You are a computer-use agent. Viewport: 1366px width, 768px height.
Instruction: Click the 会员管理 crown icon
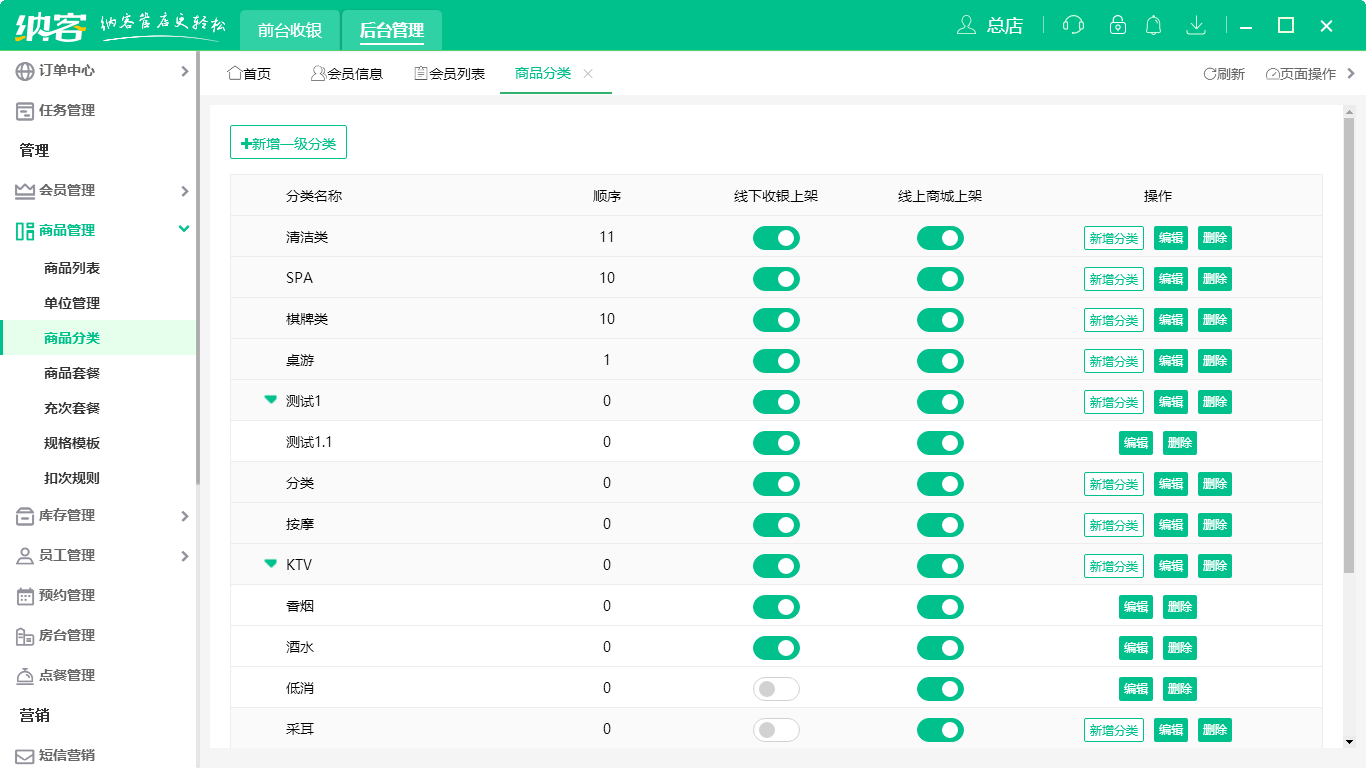pos(25,191)
